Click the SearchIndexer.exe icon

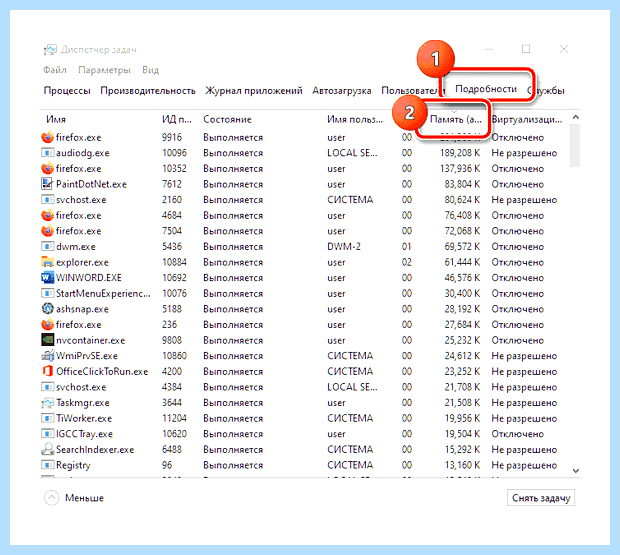[x=47, y=449]
